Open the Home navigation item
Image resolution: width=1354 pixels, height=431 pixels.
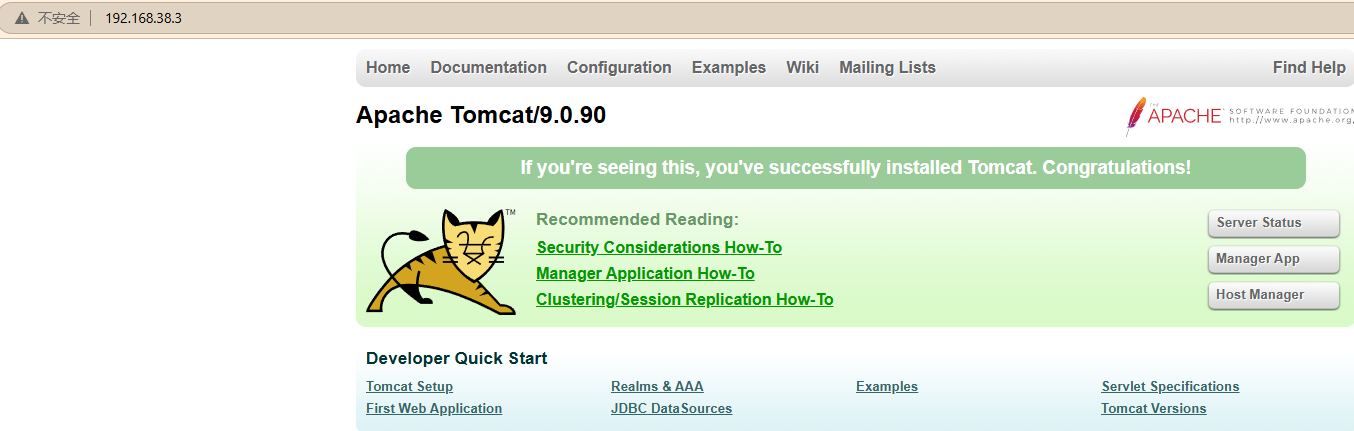tap(388, 68)
